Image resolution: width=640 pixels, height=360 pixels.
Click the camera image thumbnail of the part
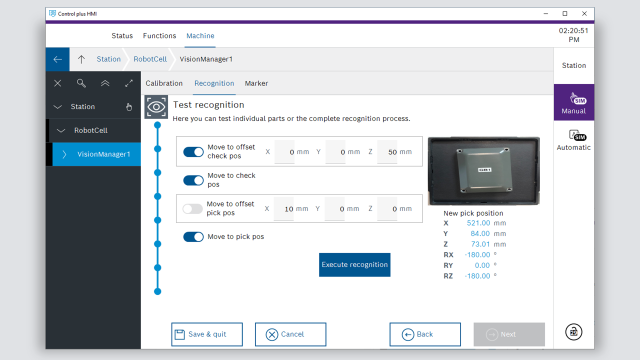(x=484, y=171)
